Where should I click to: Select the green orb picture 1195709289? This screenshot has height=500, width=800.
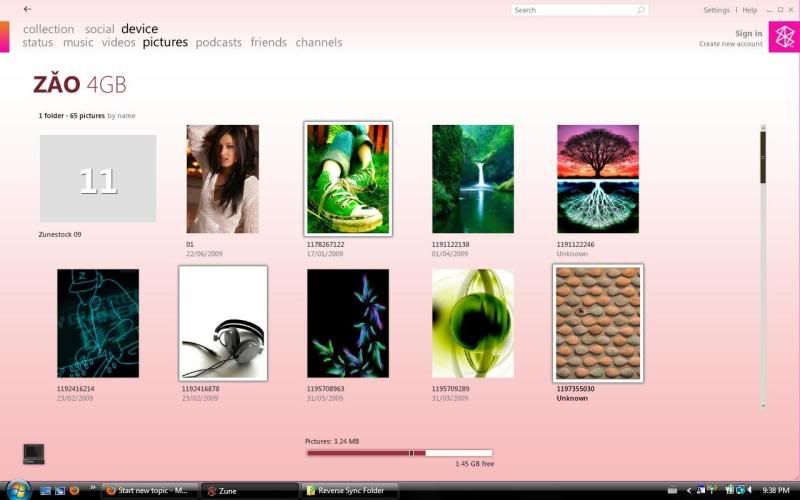coord(473,323)
